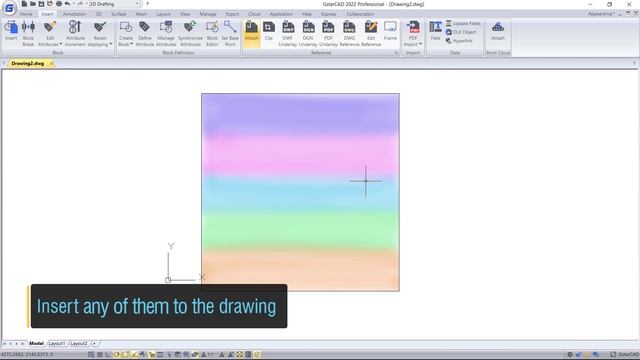Open the Manage ribbon tab
This screenshot has width=640, height=360.
point(208,14)
